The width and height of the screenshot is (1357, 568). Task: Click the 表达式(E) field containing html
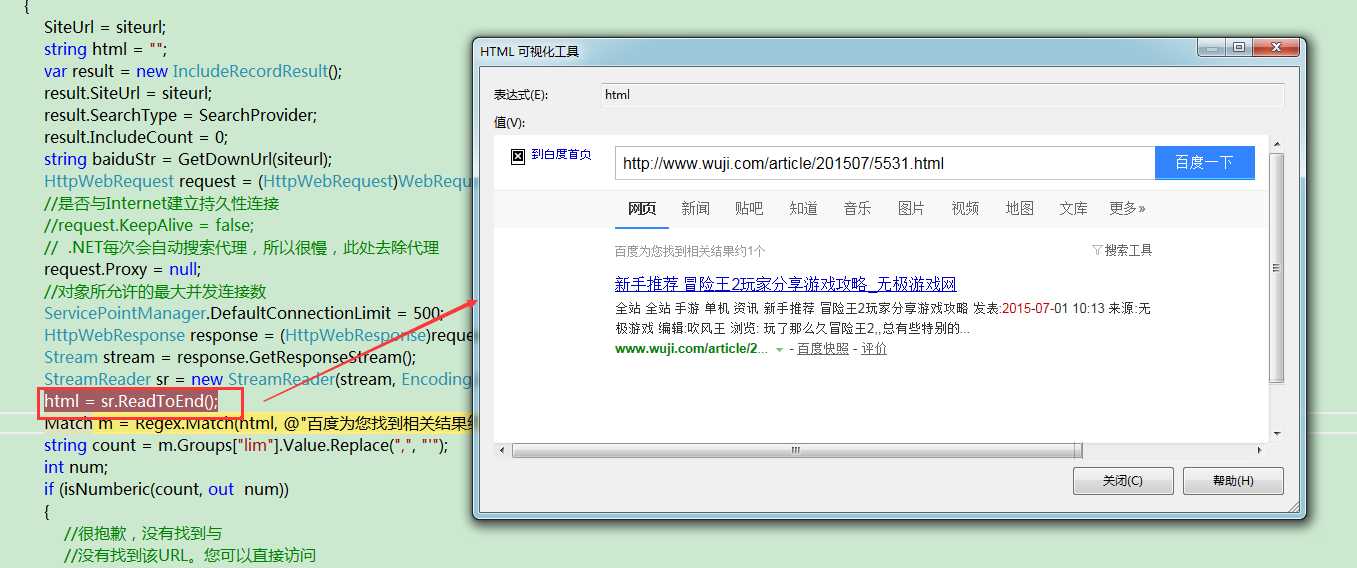(x=943, y=95)
